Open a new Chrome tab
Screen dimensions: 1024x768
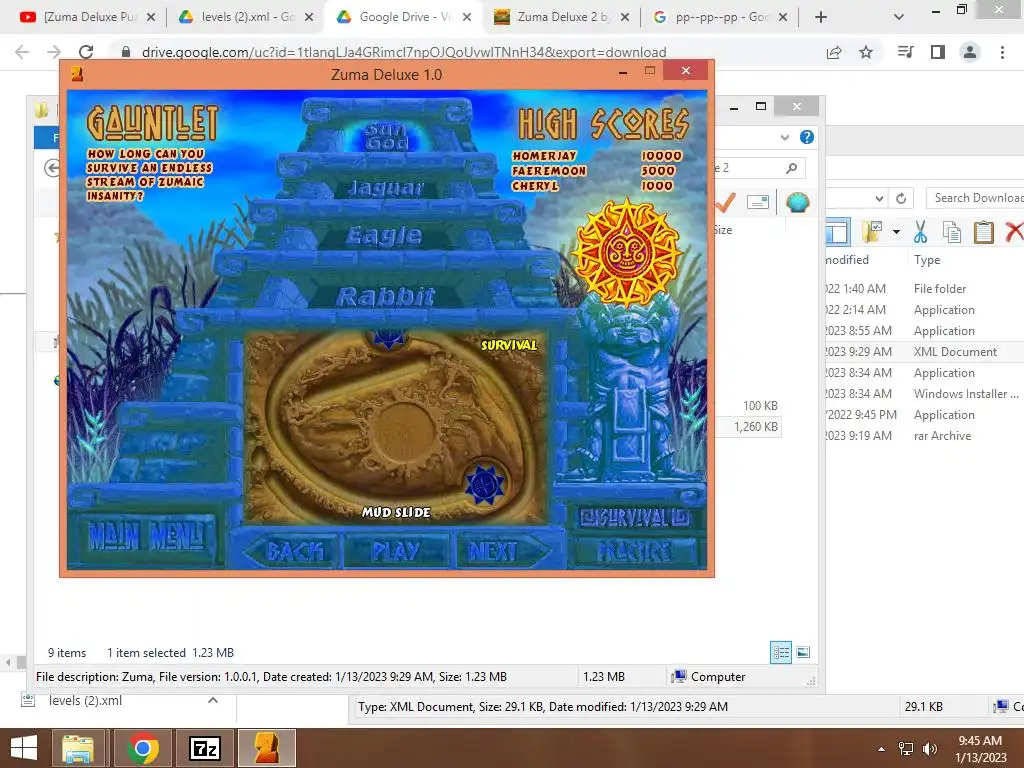click(x=821, y=17)
